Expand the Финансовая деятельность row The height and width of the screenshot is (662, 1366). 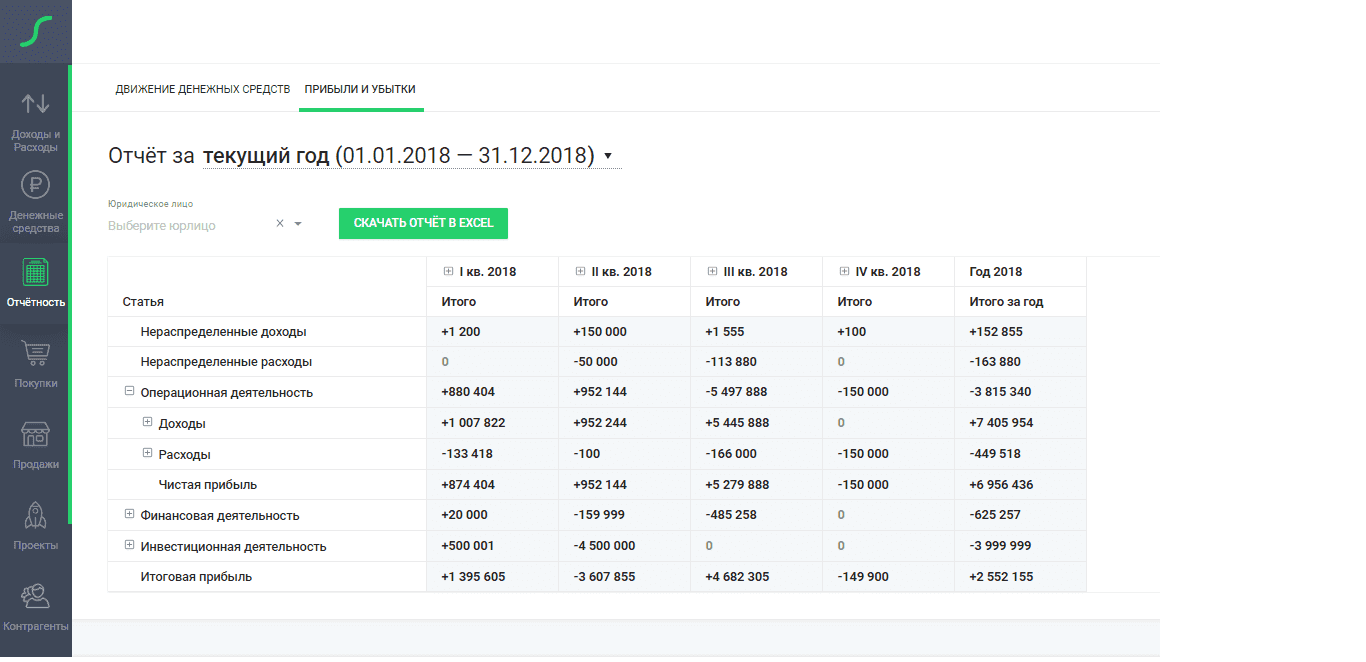click(x=129, y=515)
